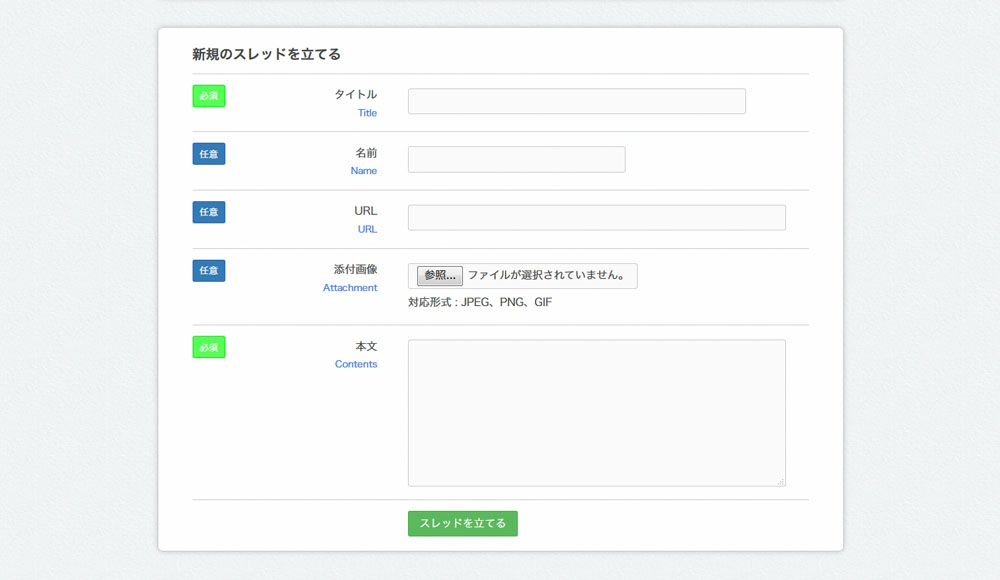The height and width of the screenshot is (580, 1000).
Task: Submit with スレッドを立てる button
Action: coord(462,523)
